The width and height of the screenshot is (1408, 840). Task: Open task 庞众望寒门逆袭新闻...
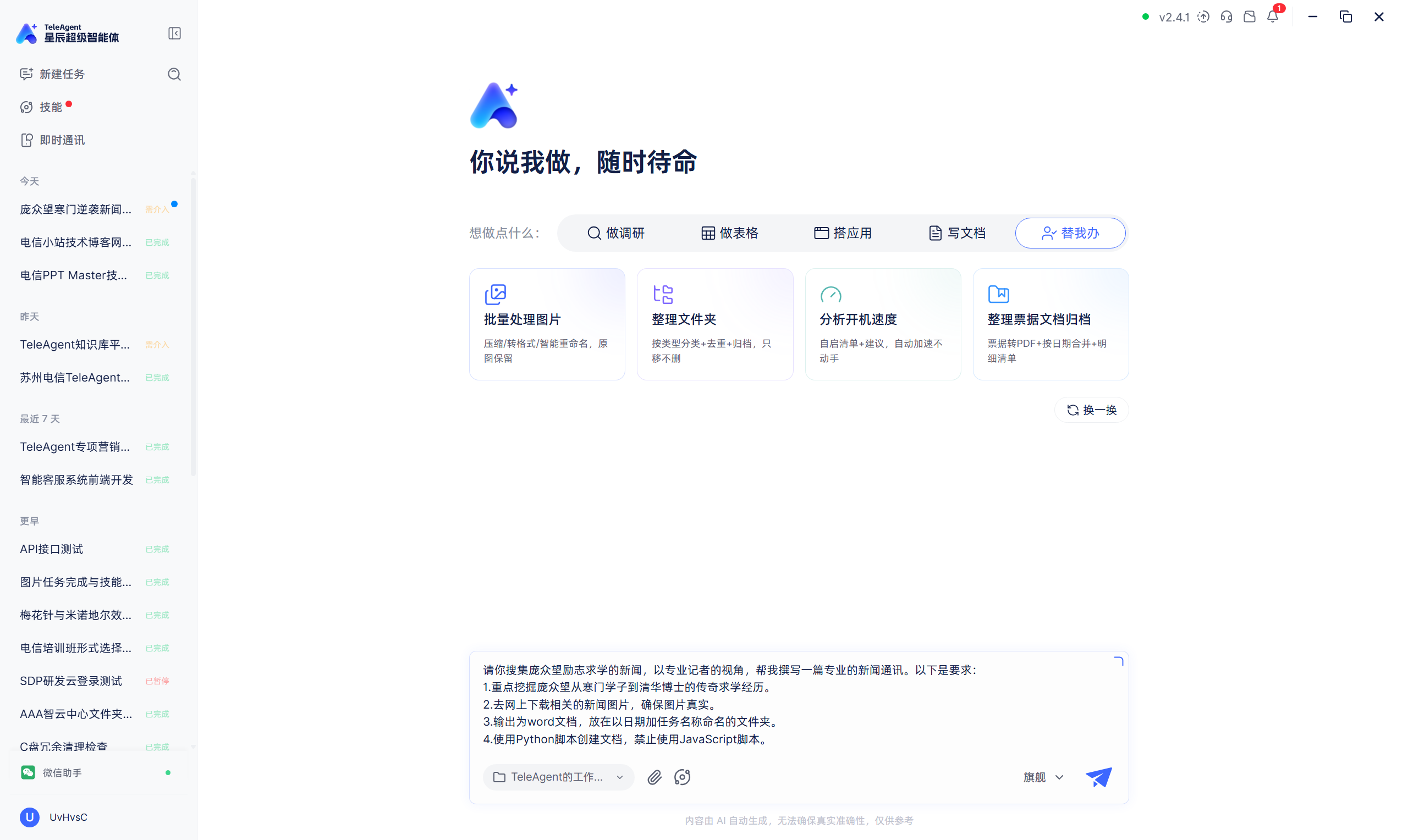tap(95, 209)
